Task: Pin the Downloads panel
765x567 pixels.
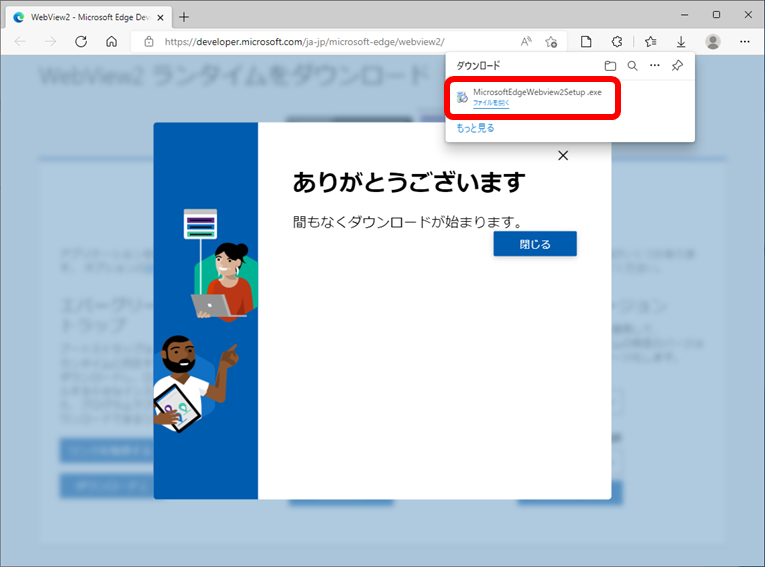Action: pos(677,65)
